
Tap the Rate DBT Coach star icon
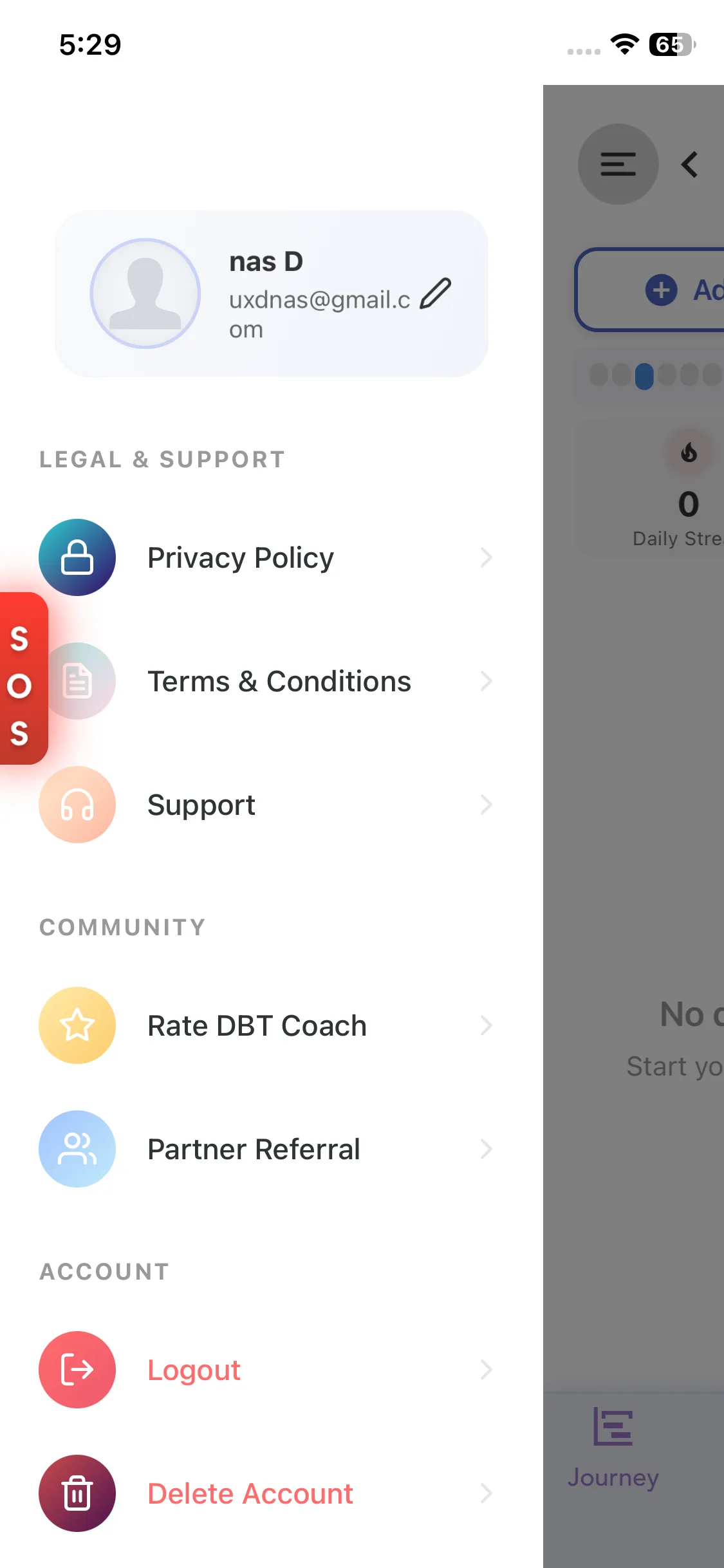pos(77,1025)
